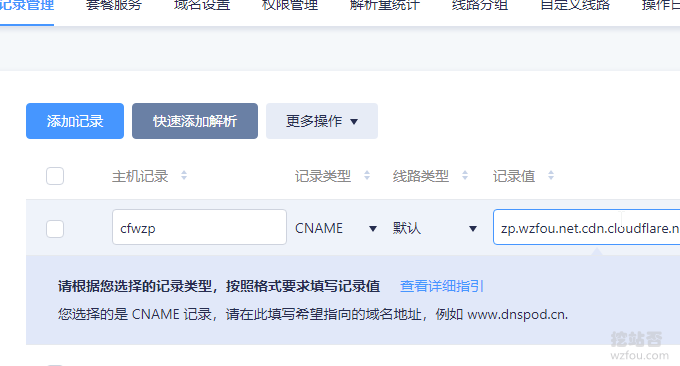Open the 域名设置 tab
The width and height of the screenshot is (680, 366).
[202, 6]
